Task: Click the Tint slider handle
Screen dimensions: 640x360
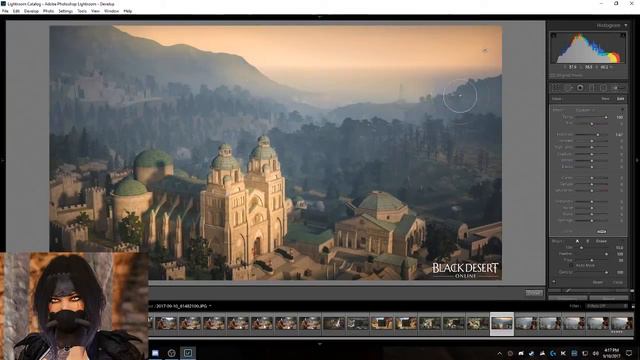Action: [x=592, y=124]
